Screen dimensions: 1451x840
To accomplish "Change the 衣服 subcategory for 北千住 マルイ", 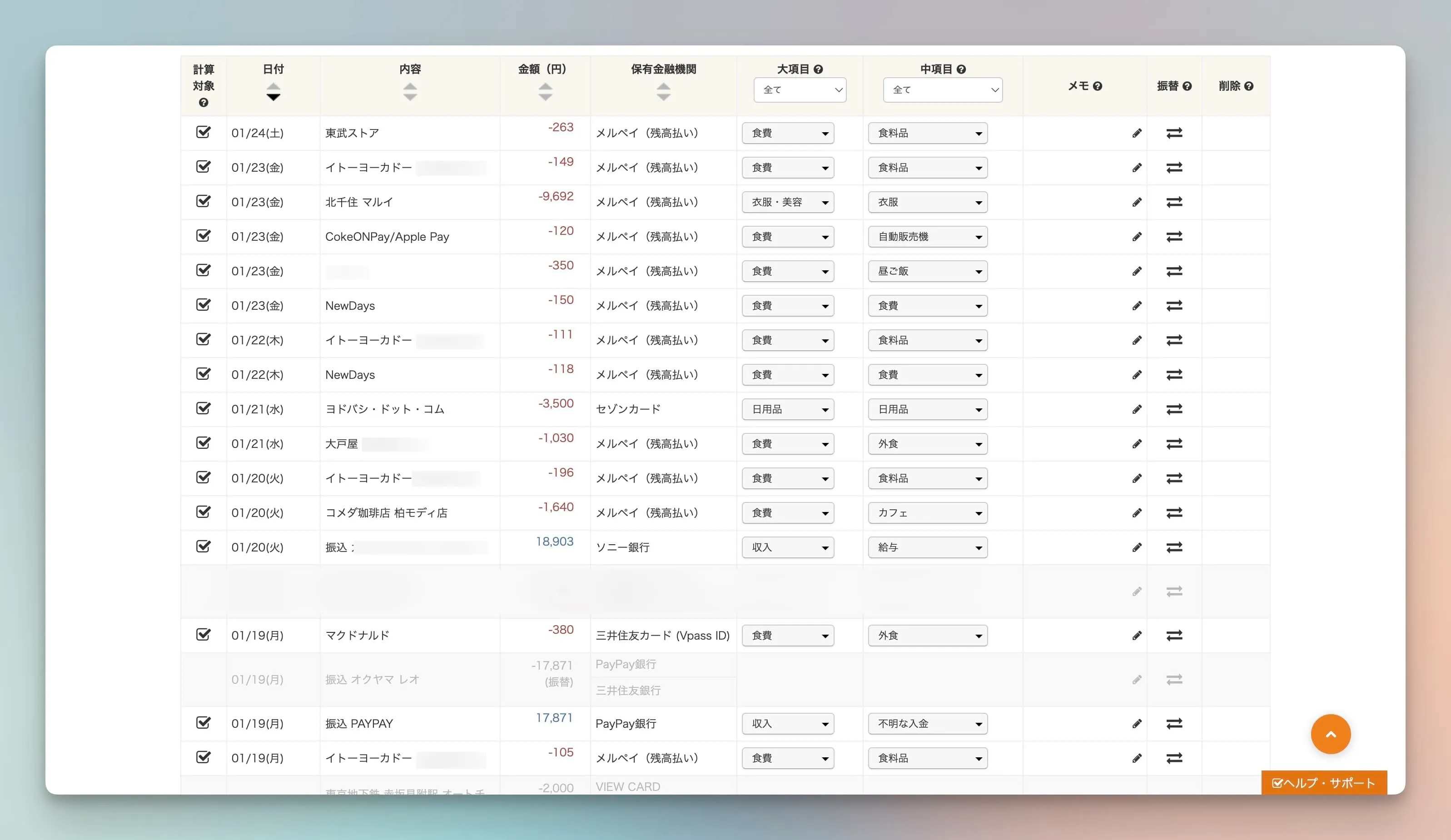I will click(927, 202).
